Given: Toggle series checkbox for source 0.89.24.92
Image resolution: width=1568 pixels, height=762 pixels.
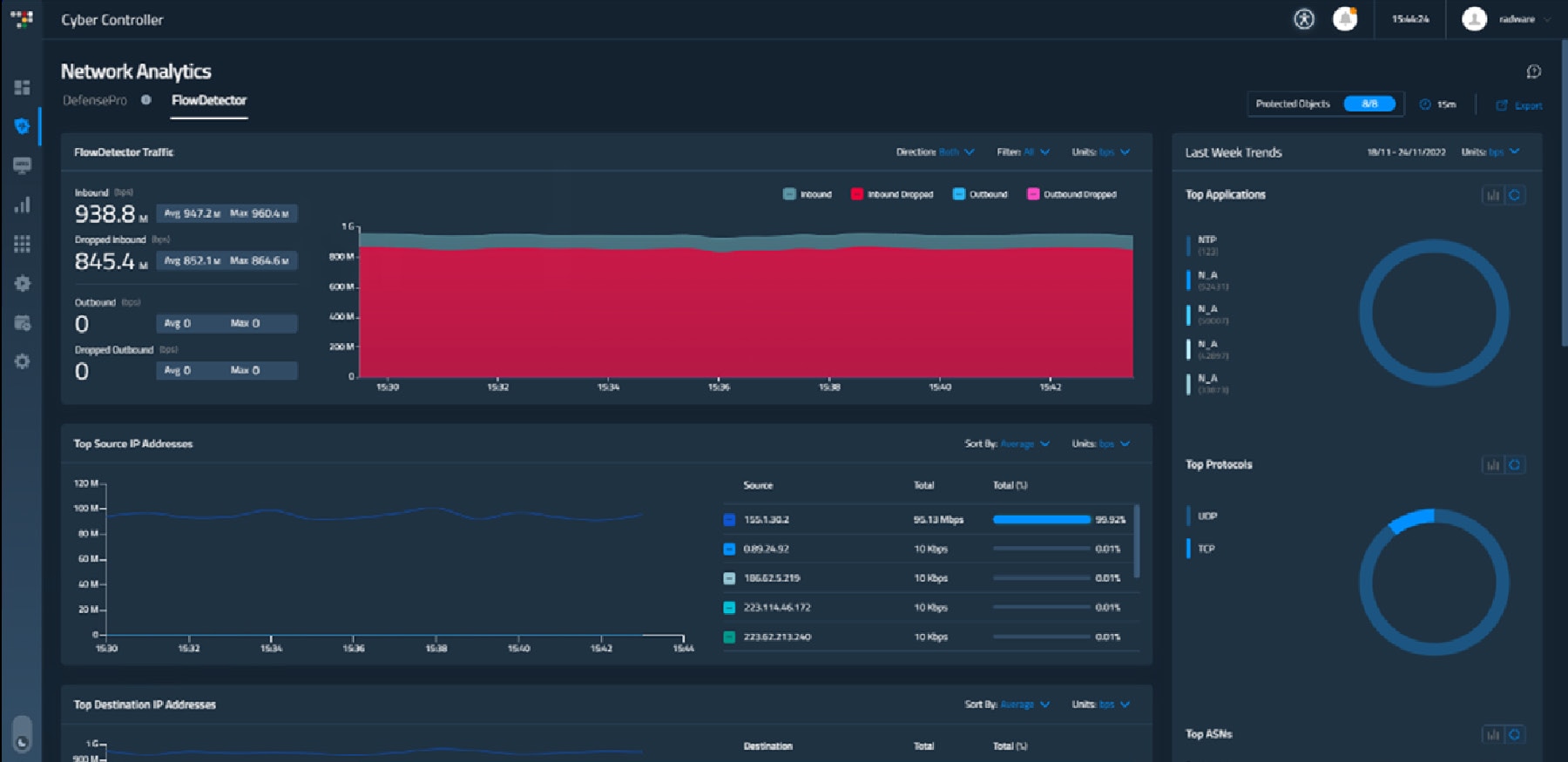Looking at the screenshot, I should 729,550.
